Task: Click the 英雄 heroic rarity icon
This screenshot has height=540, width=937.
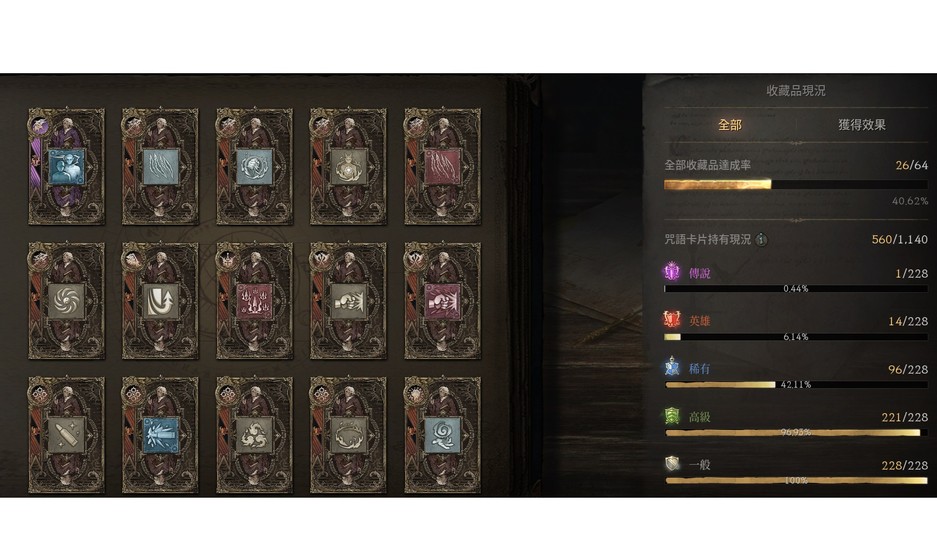Action: click(672, 320)
